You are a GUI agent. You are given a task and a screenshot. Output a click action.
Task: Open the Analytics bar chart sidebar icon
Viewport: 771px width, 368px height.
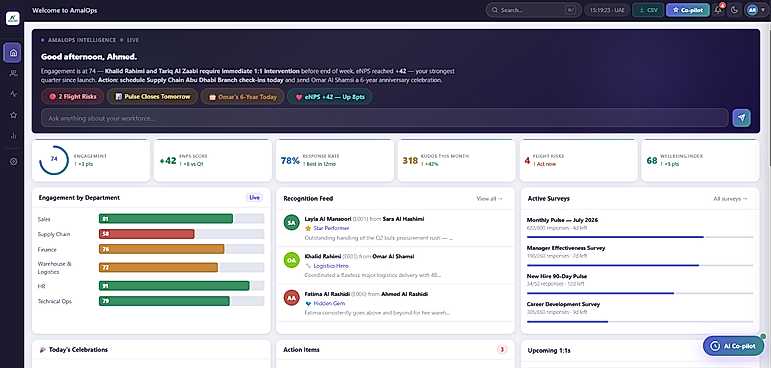(x=13, y=135)
